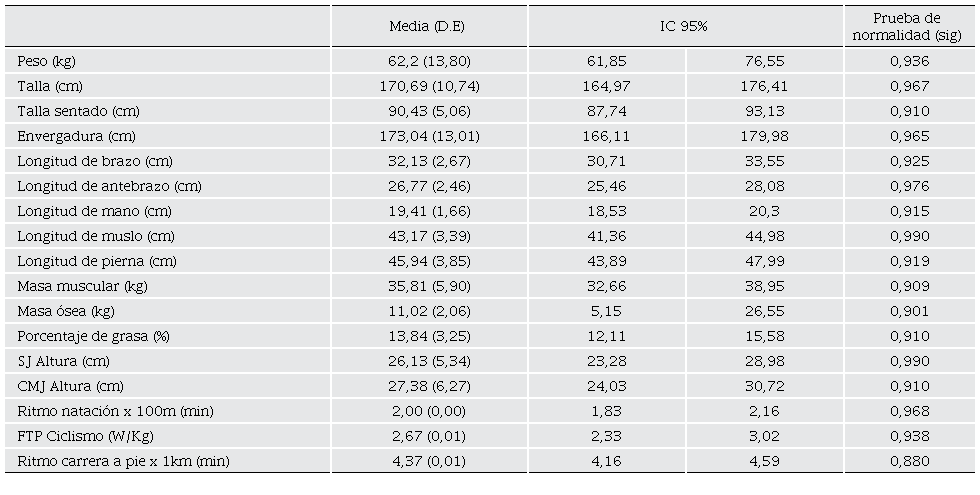980x495 pixels.
Task: Click the "Longitud de antebrazo (cm)" label
Action: click(x=95, y=186)
